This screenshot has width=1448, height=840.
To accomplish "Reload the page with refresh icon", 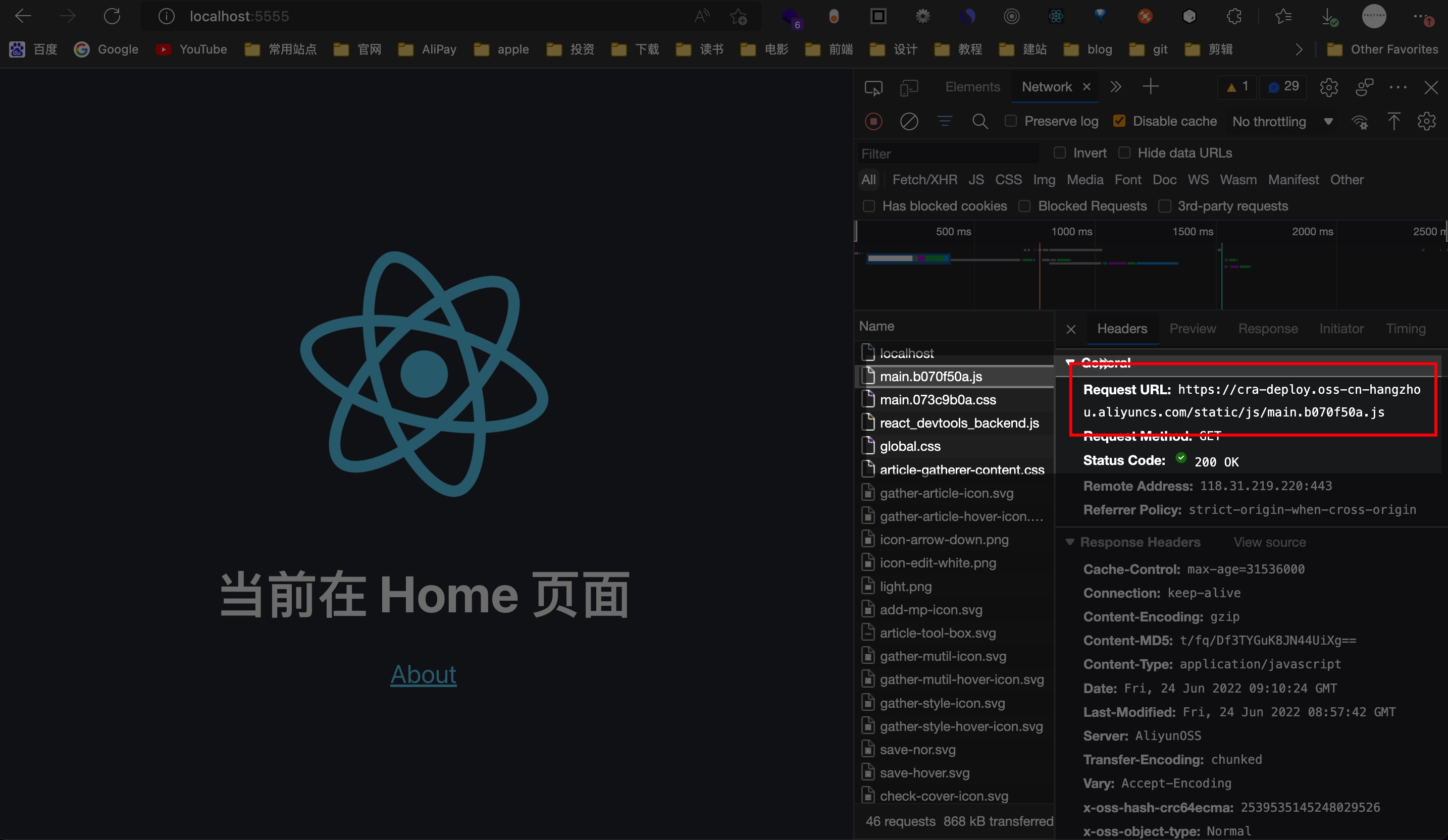I will (112, 16).
